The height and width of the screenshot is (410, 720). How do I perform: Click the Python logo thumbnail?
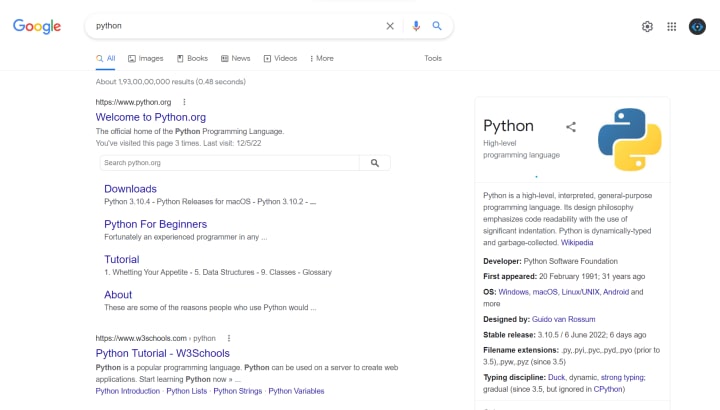tap(629, 140)
